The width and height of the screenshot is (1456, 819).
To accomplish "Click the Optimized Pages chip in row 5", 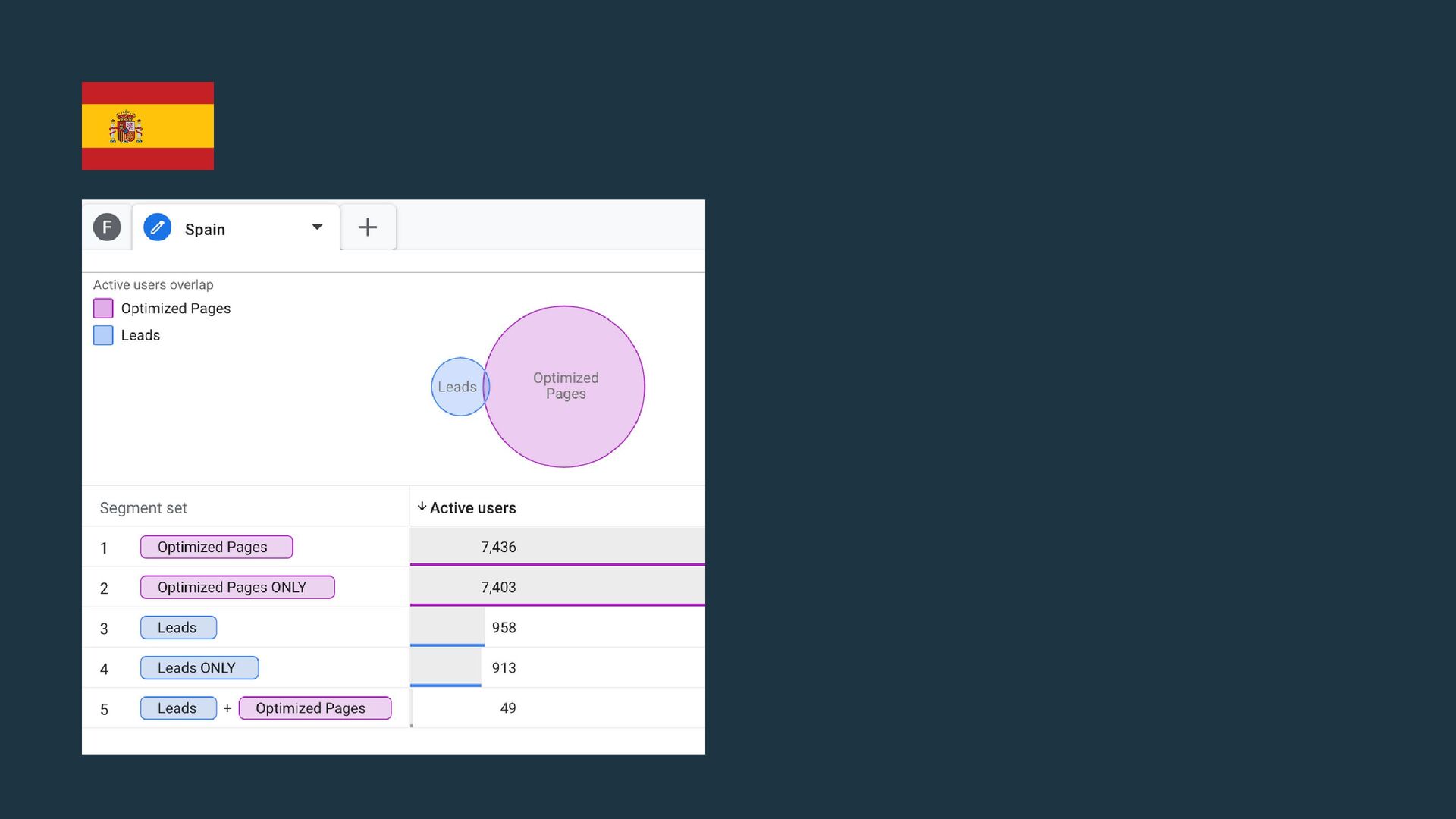I will (315, 708).
